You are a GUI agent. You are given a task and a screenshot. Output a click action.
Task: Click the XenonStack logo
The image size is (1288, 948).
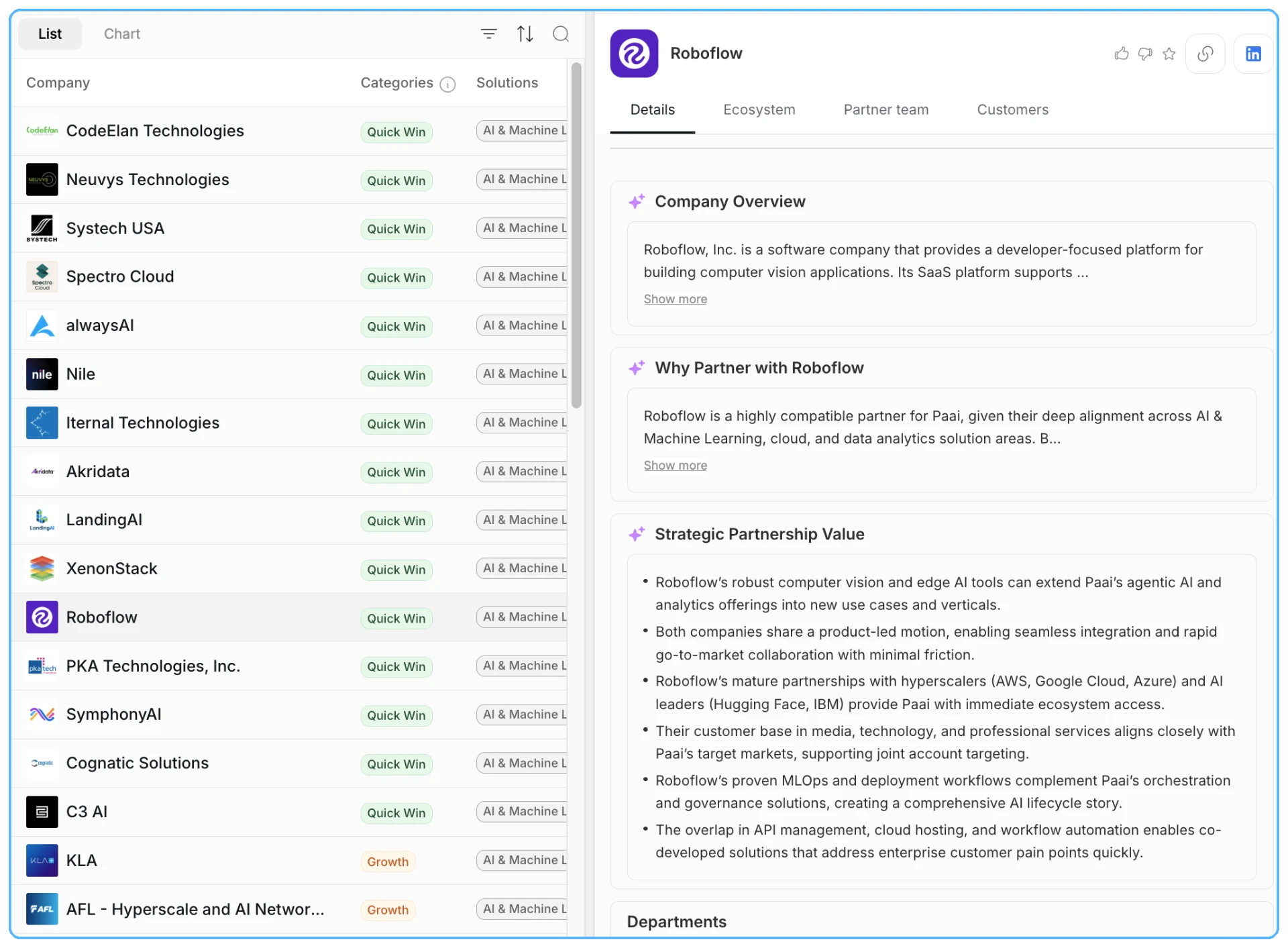tap(42, 569)
